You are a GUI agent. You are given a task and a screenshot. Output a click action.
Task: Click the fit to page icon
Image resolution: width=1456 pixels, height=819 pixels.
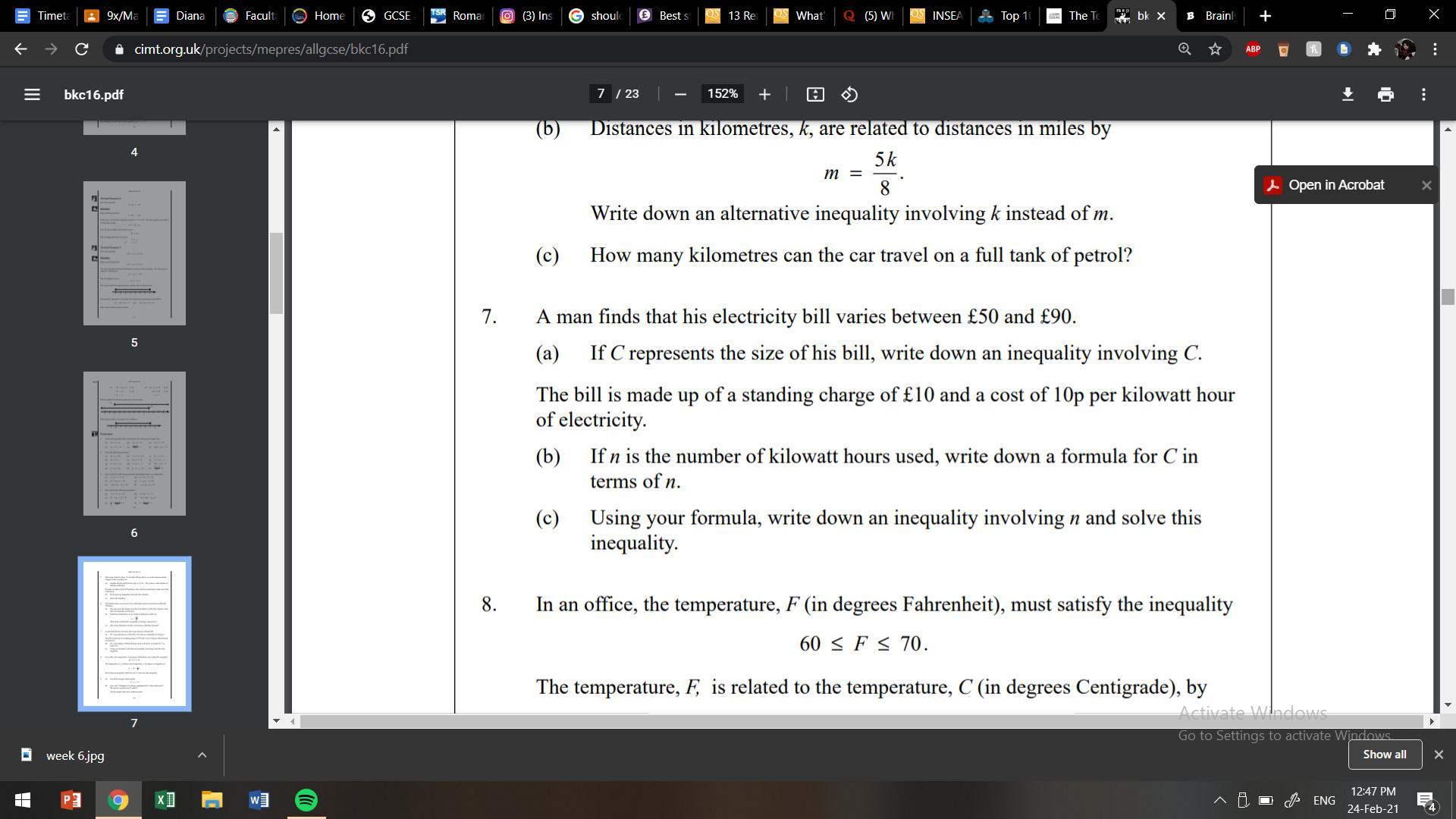pyautogui.click(x=815, y=94)
